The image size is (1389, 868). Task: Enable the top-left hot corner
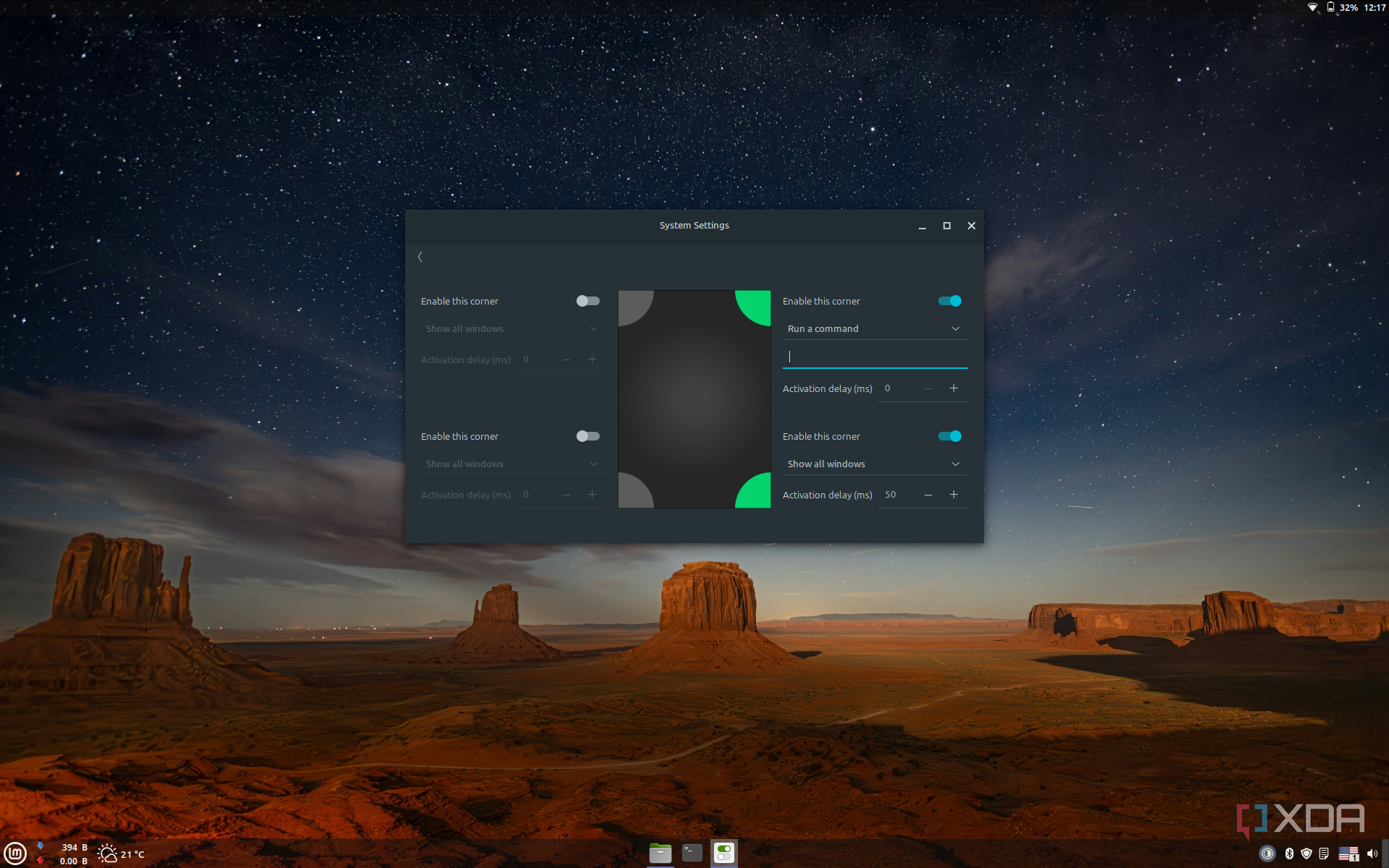[587, 301]
